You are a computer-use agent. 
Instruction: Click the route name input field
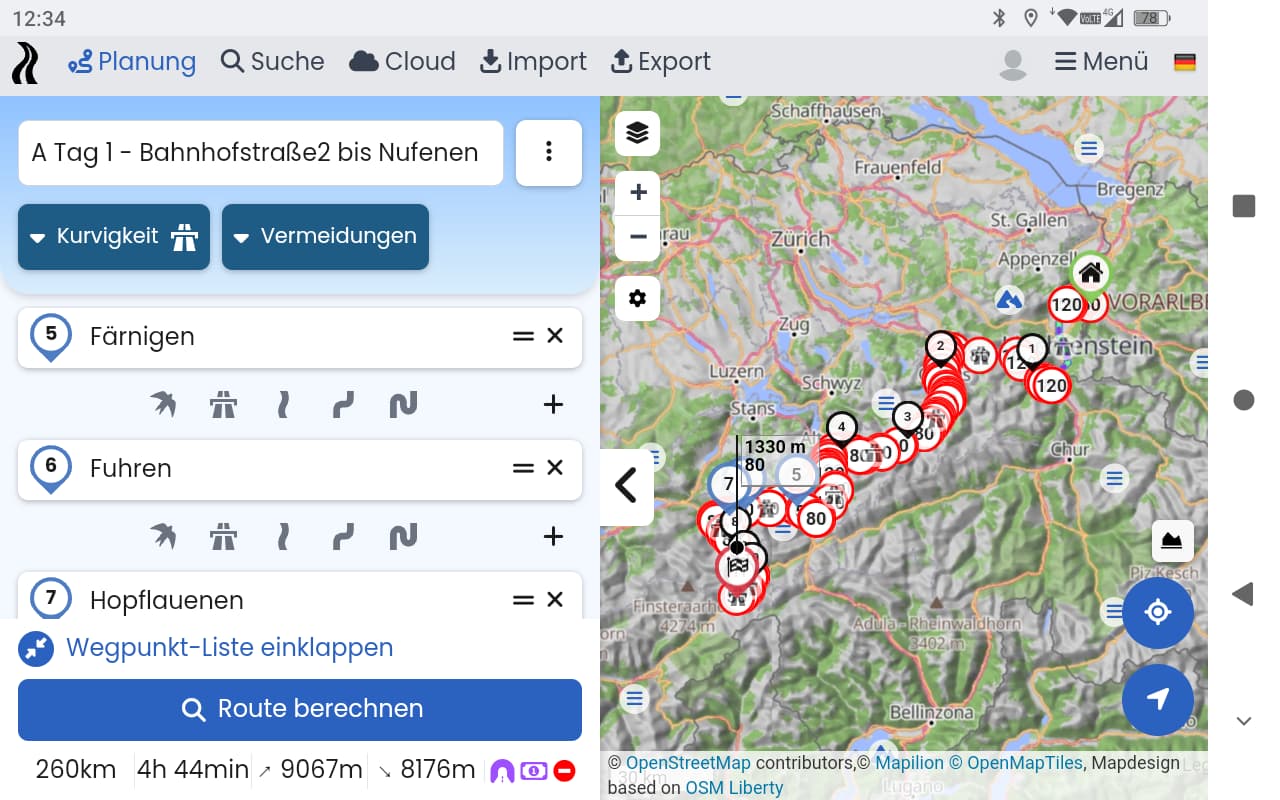click(260, 153)
